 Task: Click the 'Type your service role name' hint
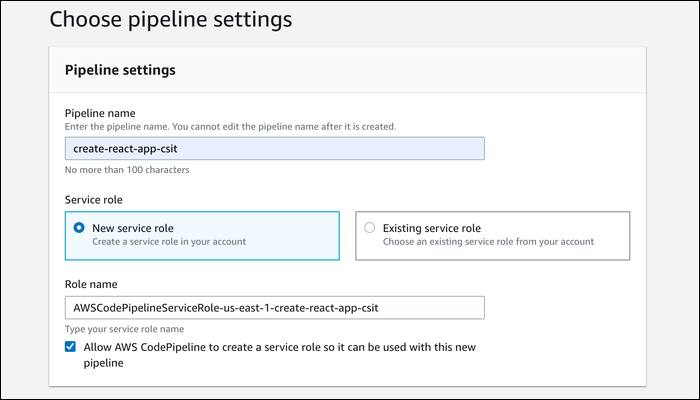click(124, 329)
